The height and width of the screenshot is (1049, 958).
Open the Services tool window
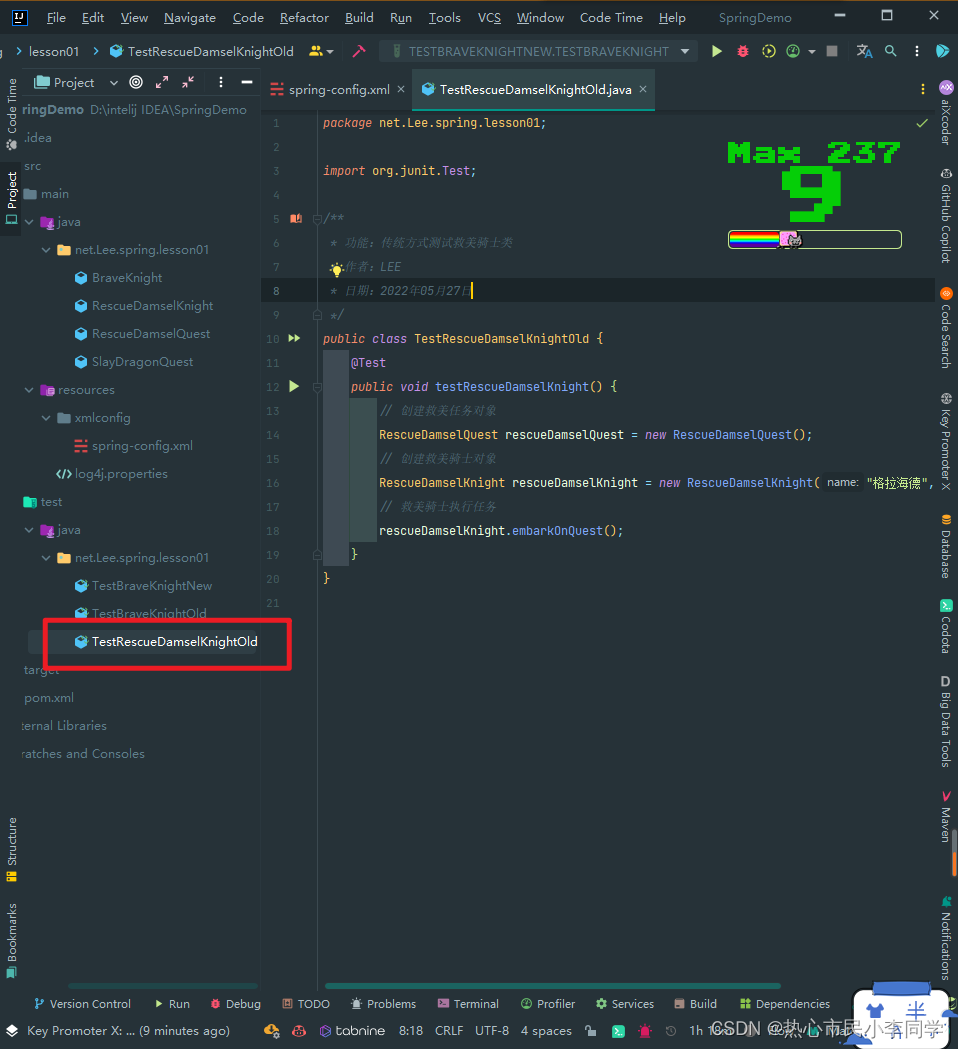click(625, 1004)
